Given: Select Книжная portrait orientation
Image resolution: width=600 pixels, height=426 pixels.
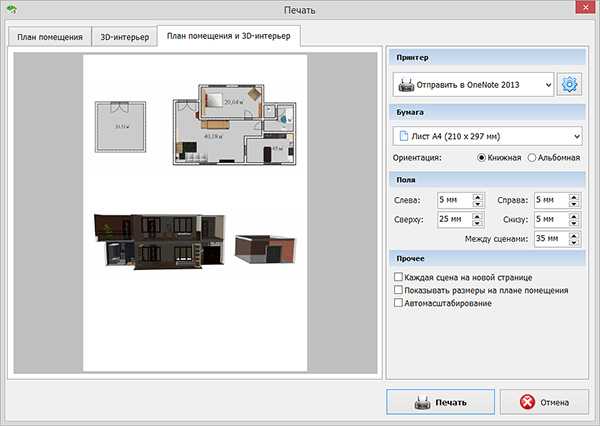Looking at the screenshot, I should point(483,157).
